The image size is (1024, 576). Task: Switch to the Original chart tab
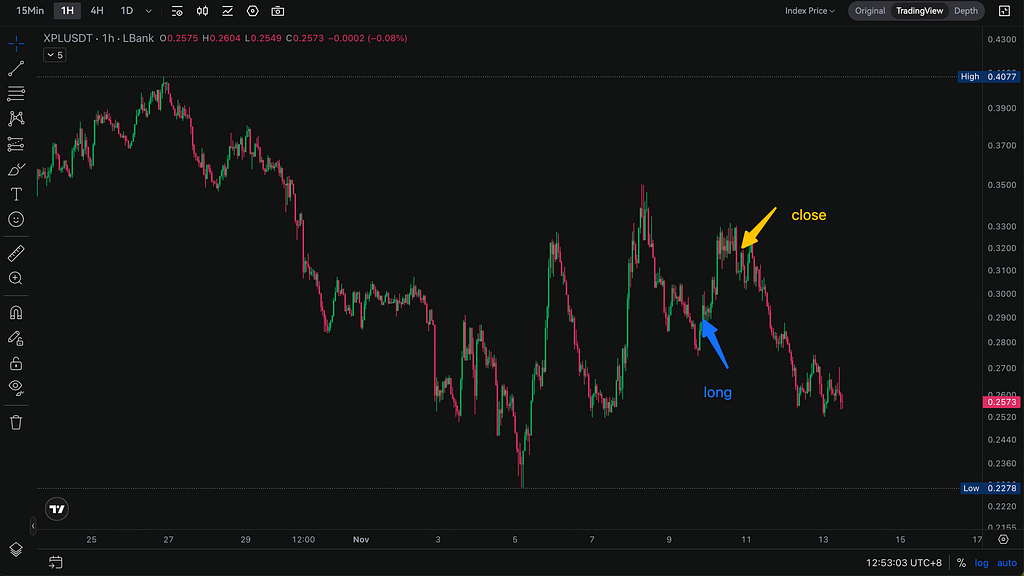coord(870,11)
